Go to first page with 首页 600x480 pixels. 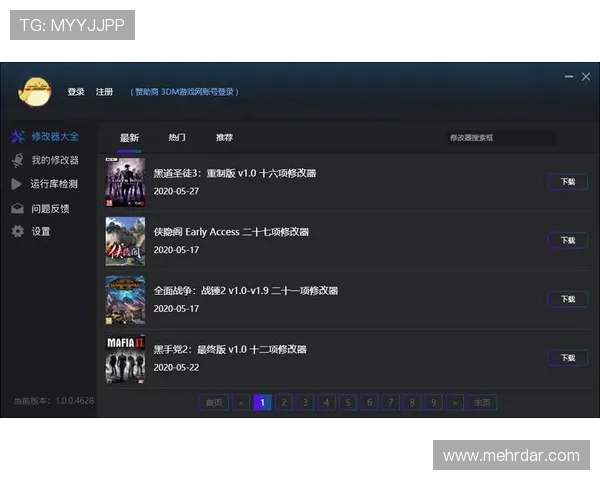pyautogui.click(x=214, y=403)
